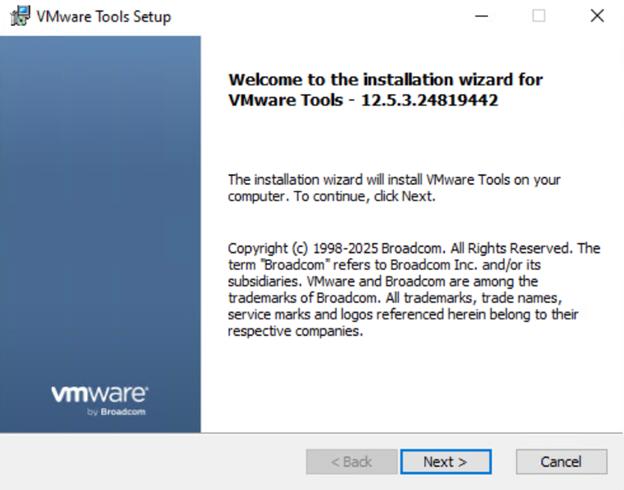Click 'respective companies' at the paragraph end
The height and width of the screenshot is (490, 624).
295,331
